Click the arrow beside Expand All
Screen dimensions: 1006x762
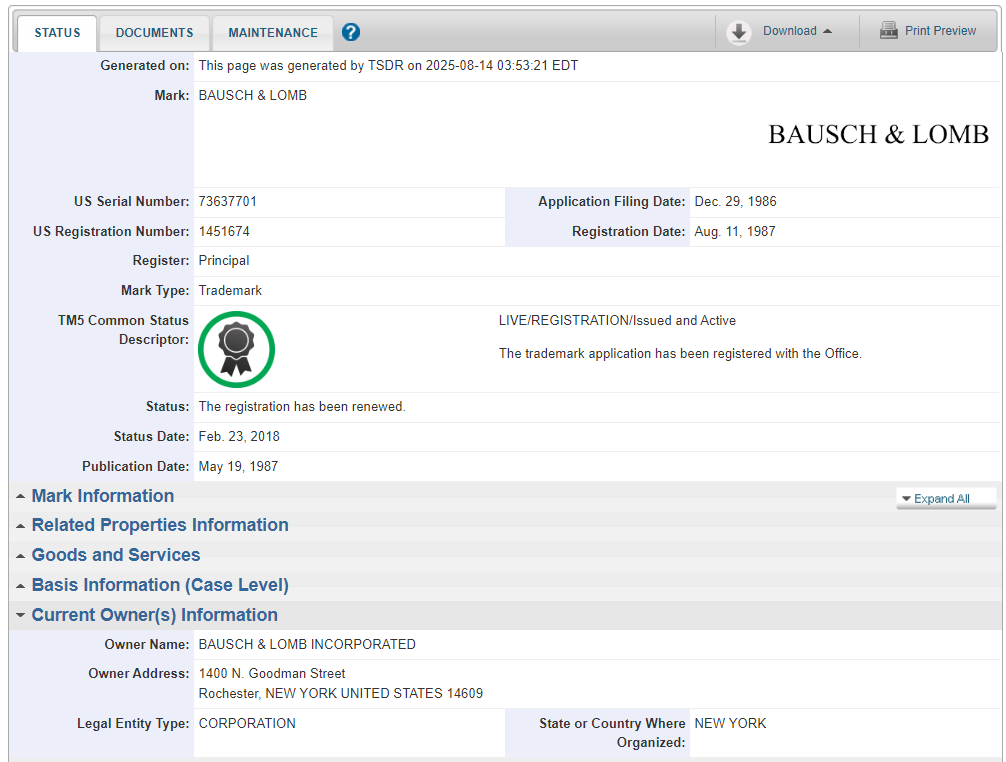pyautogui.click(x=906, y=499)
